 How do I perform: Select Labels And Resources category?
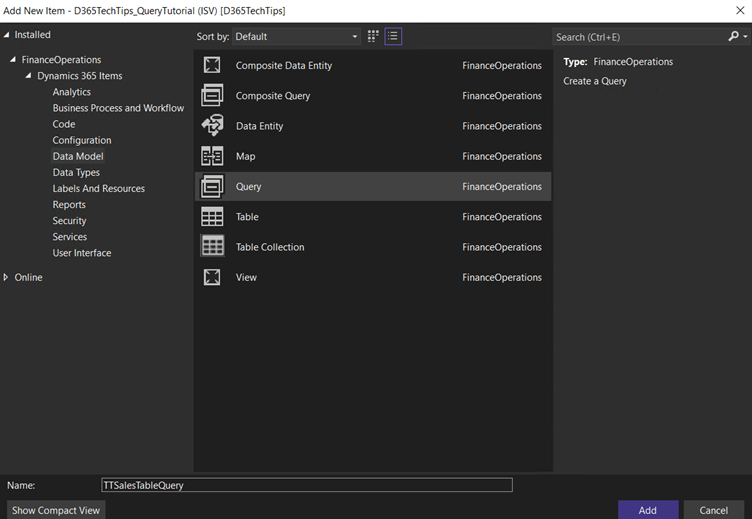[98, 189]
